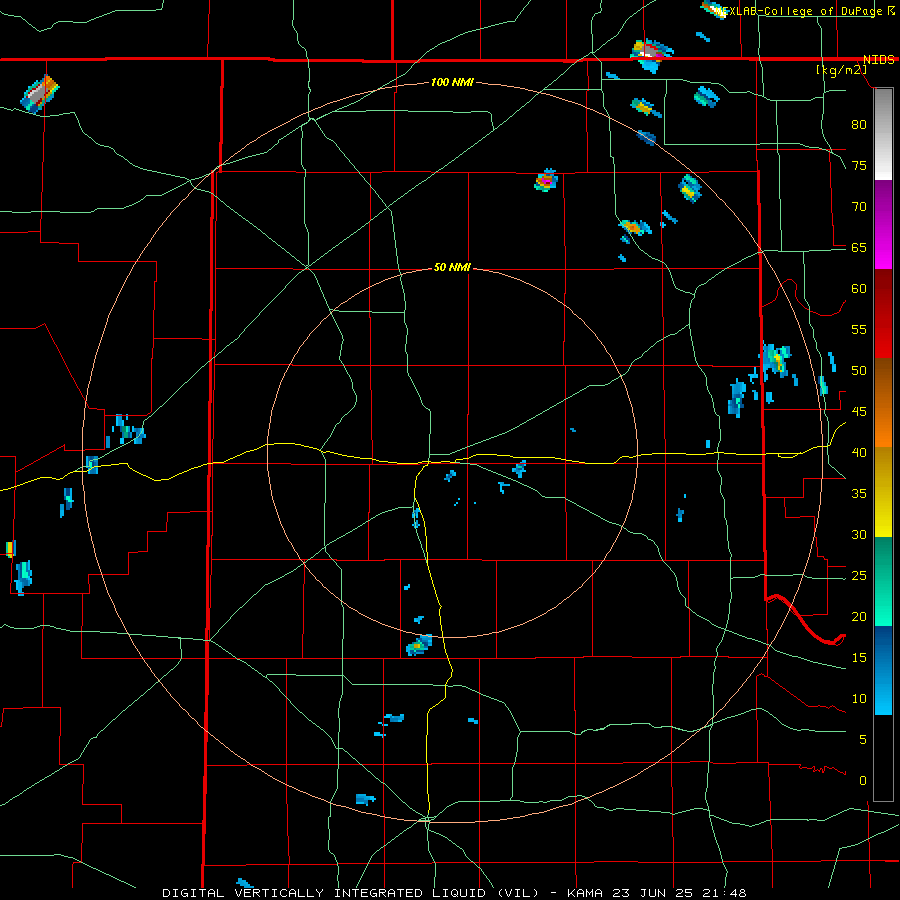Click the 50 NMI range ring label
The image size is (900, 900).
pos(452,267)
